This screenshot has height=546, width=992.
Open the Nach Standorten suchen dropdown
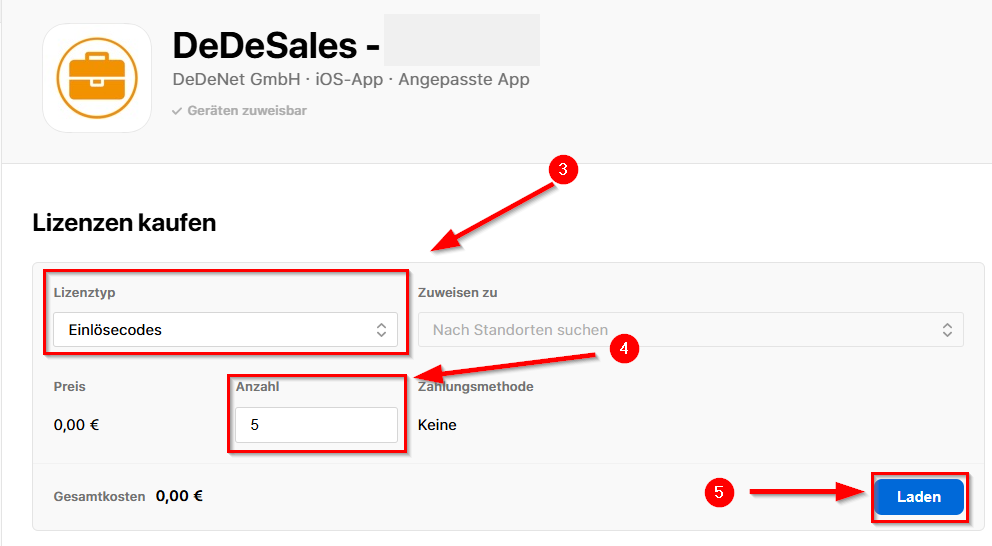click(x=690, y=330)
